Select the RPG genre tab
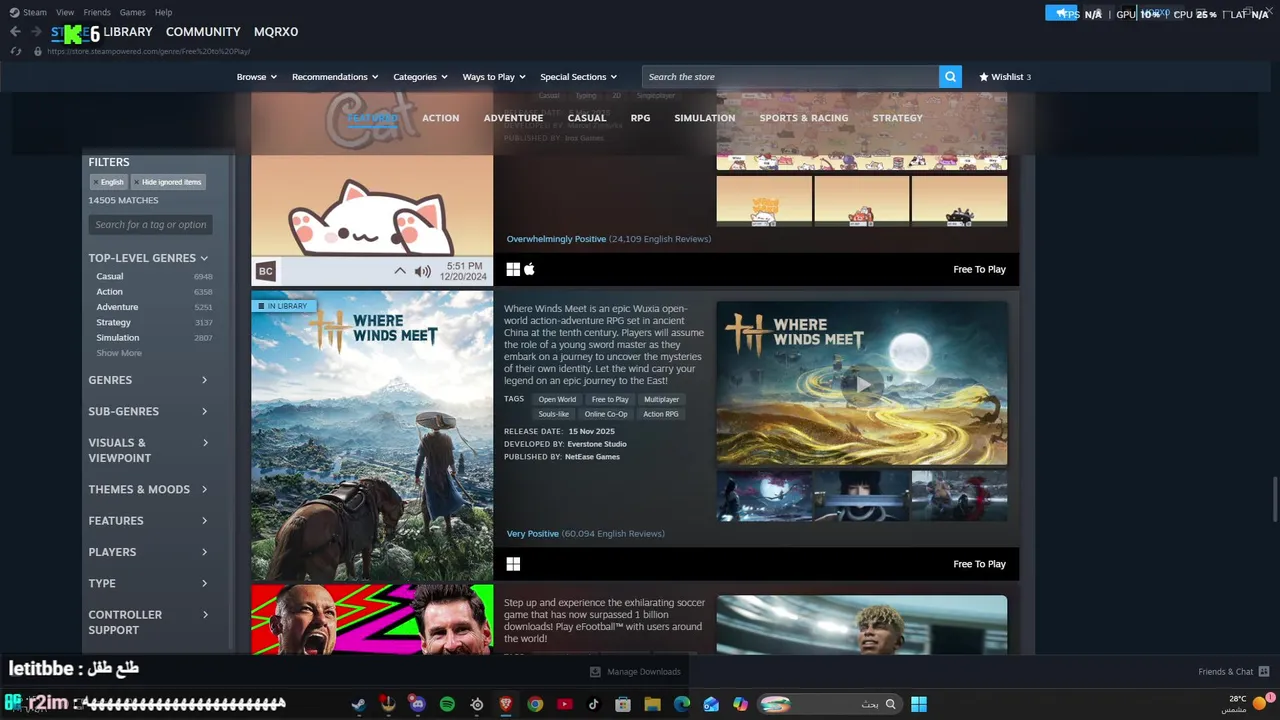The width and height of the screenshot is (1280, 720). [x=640, y=118]
